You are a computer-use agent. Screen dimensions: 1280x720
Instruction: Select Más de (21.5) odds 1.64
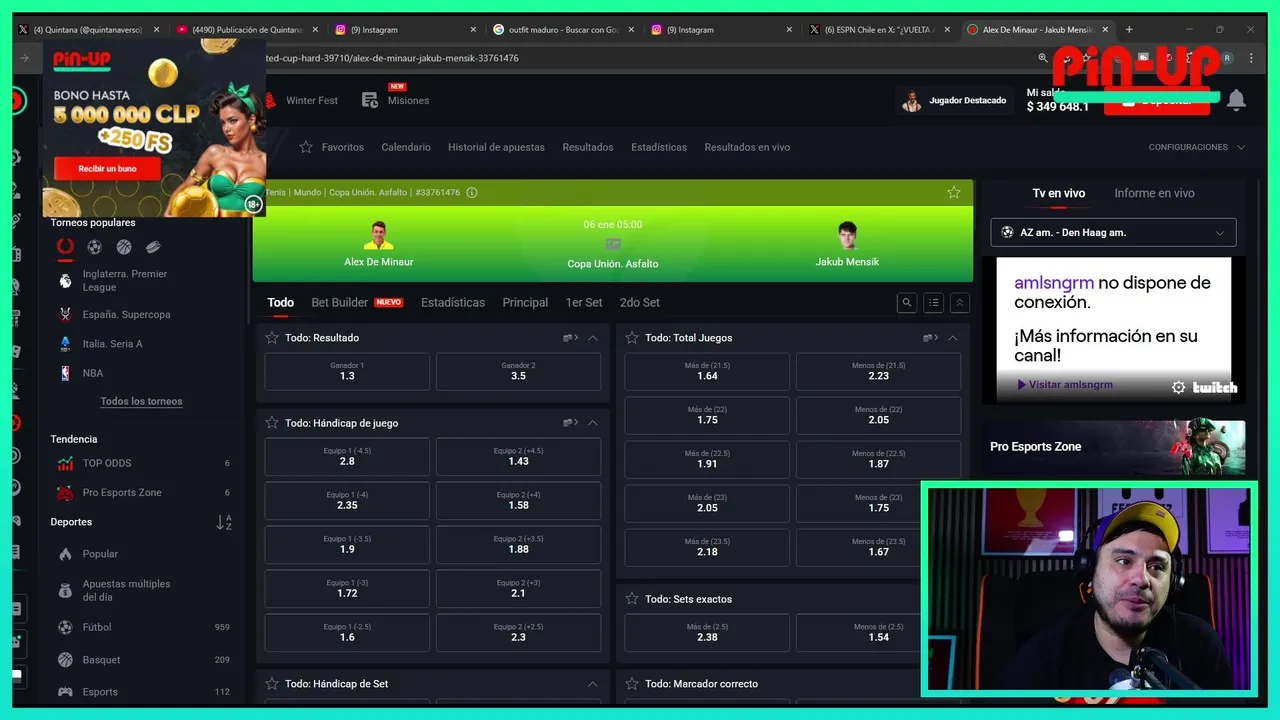point(707,371)
